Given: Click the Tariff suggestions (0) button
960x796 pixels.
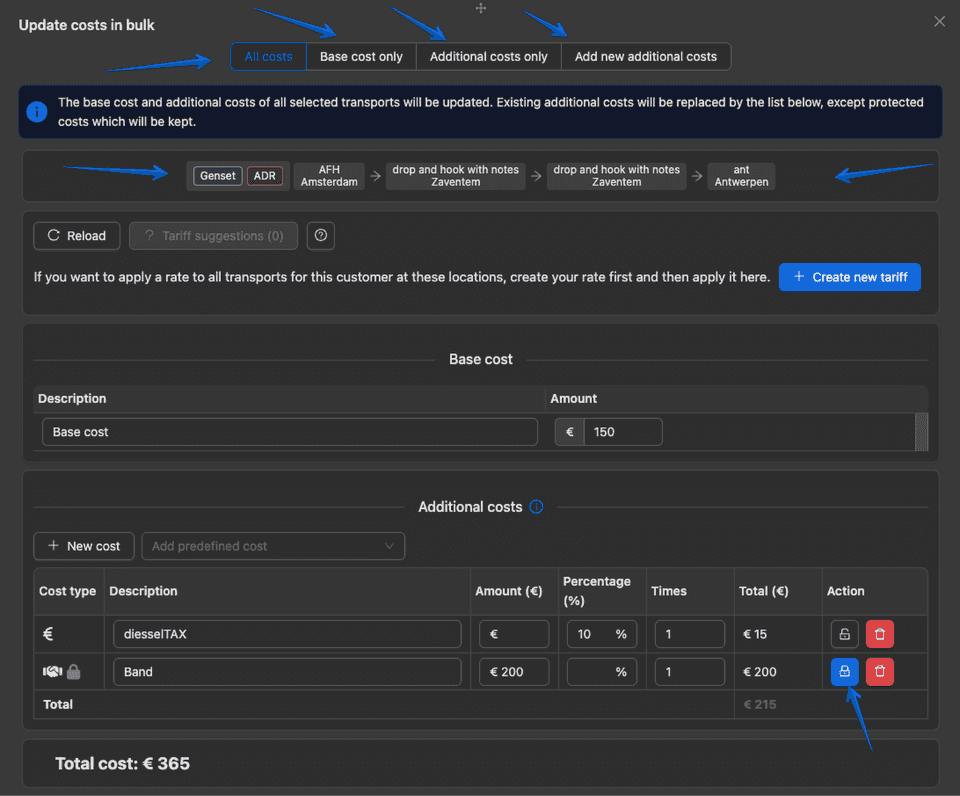Looking at the screenshot, I should (x=214, y=236).
